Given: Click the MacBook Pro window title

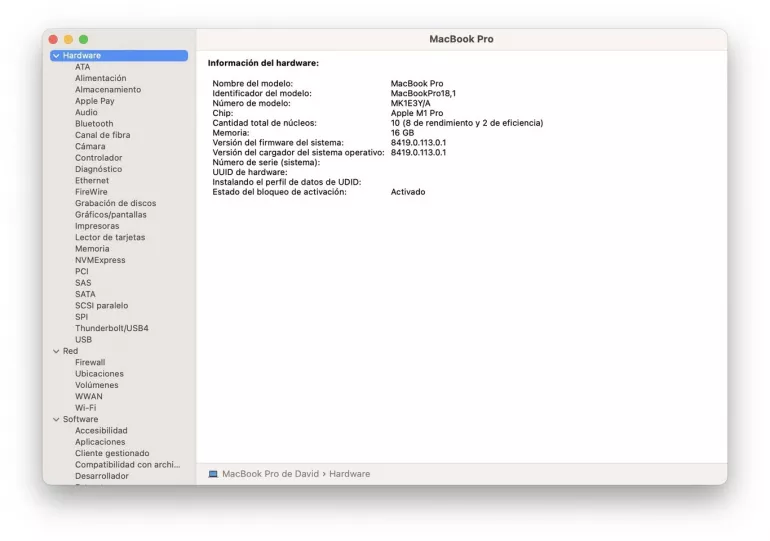Looking at the screenshot, I should [462, 39].
